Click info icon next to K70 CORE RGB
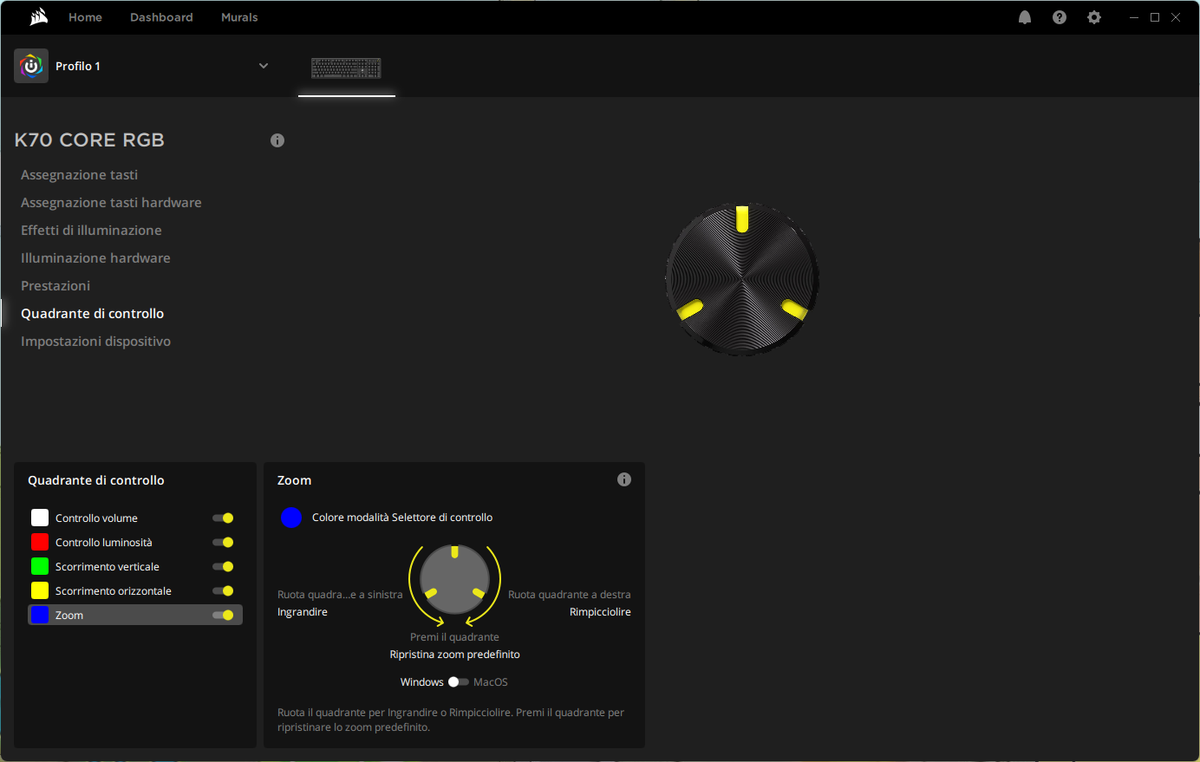 [x=277, y=140]
